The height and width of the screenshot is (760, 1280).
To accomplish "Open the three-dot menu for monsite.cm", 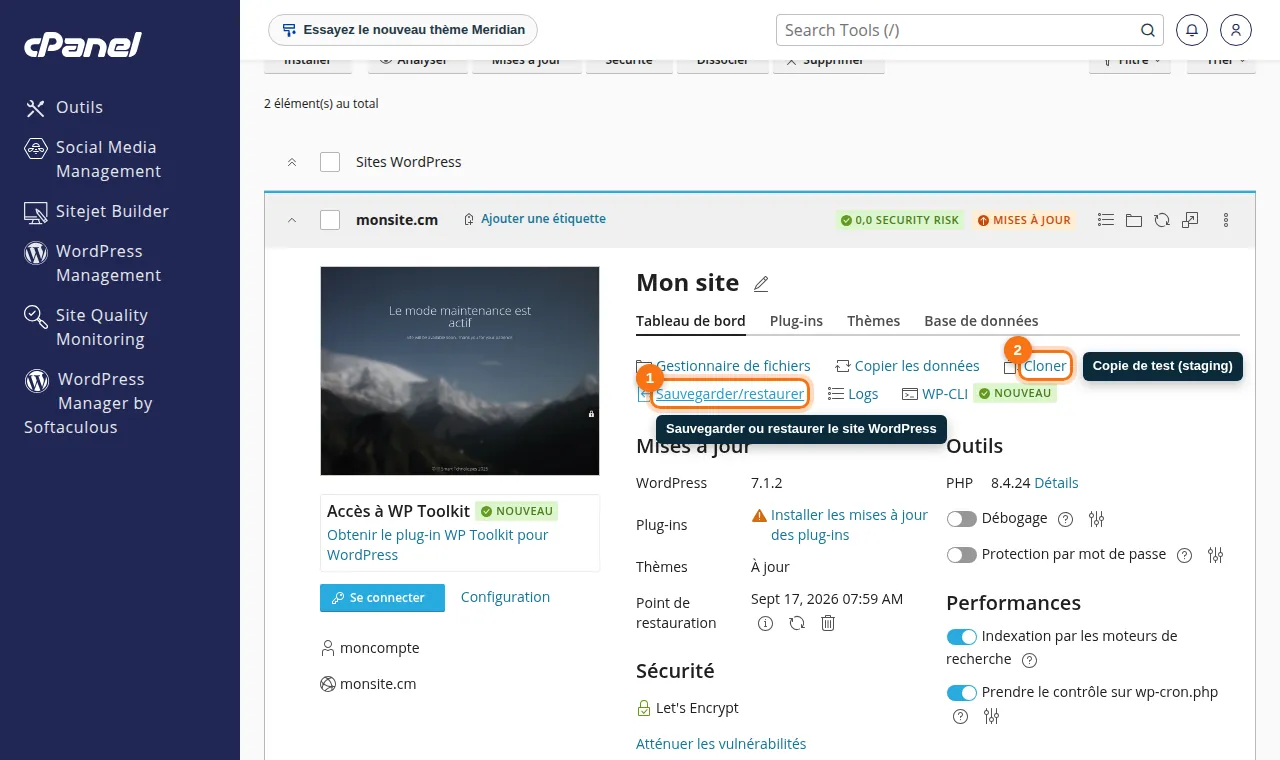I will 1227,220.
